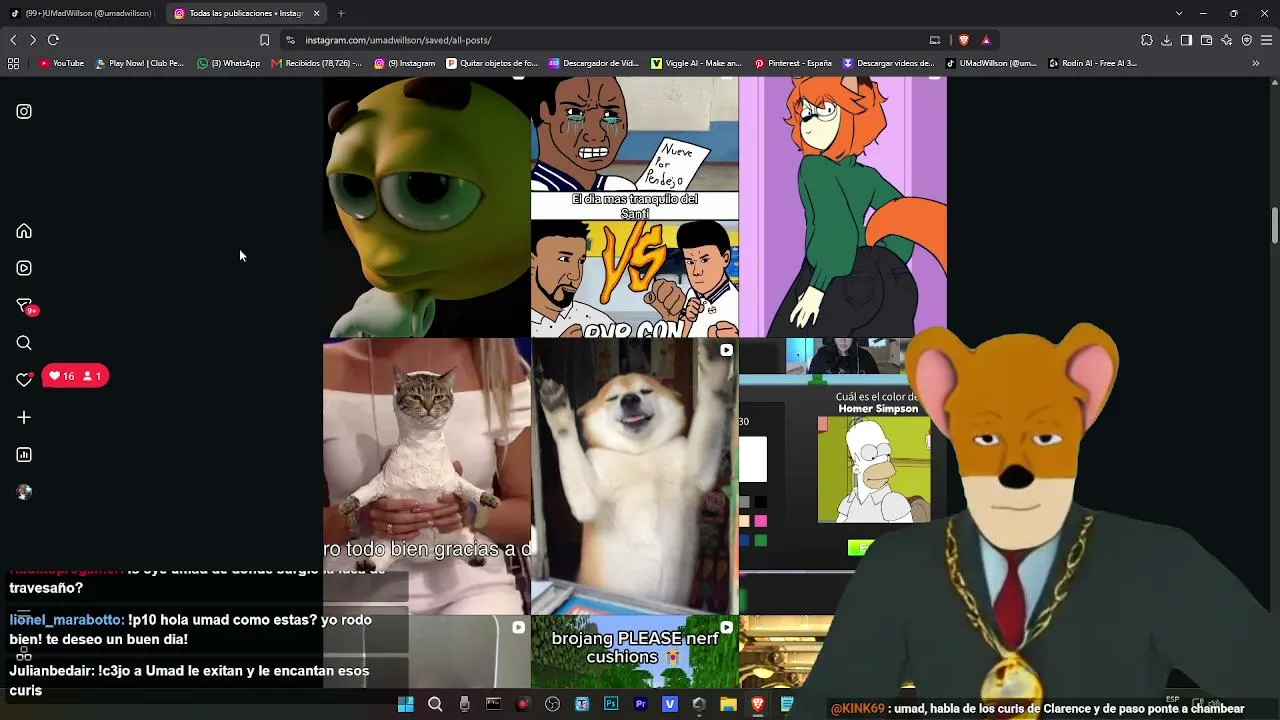Open the profile avatar in sidebar
The width and height of the screenshot is (1280, 720).
tap(24, 492)
